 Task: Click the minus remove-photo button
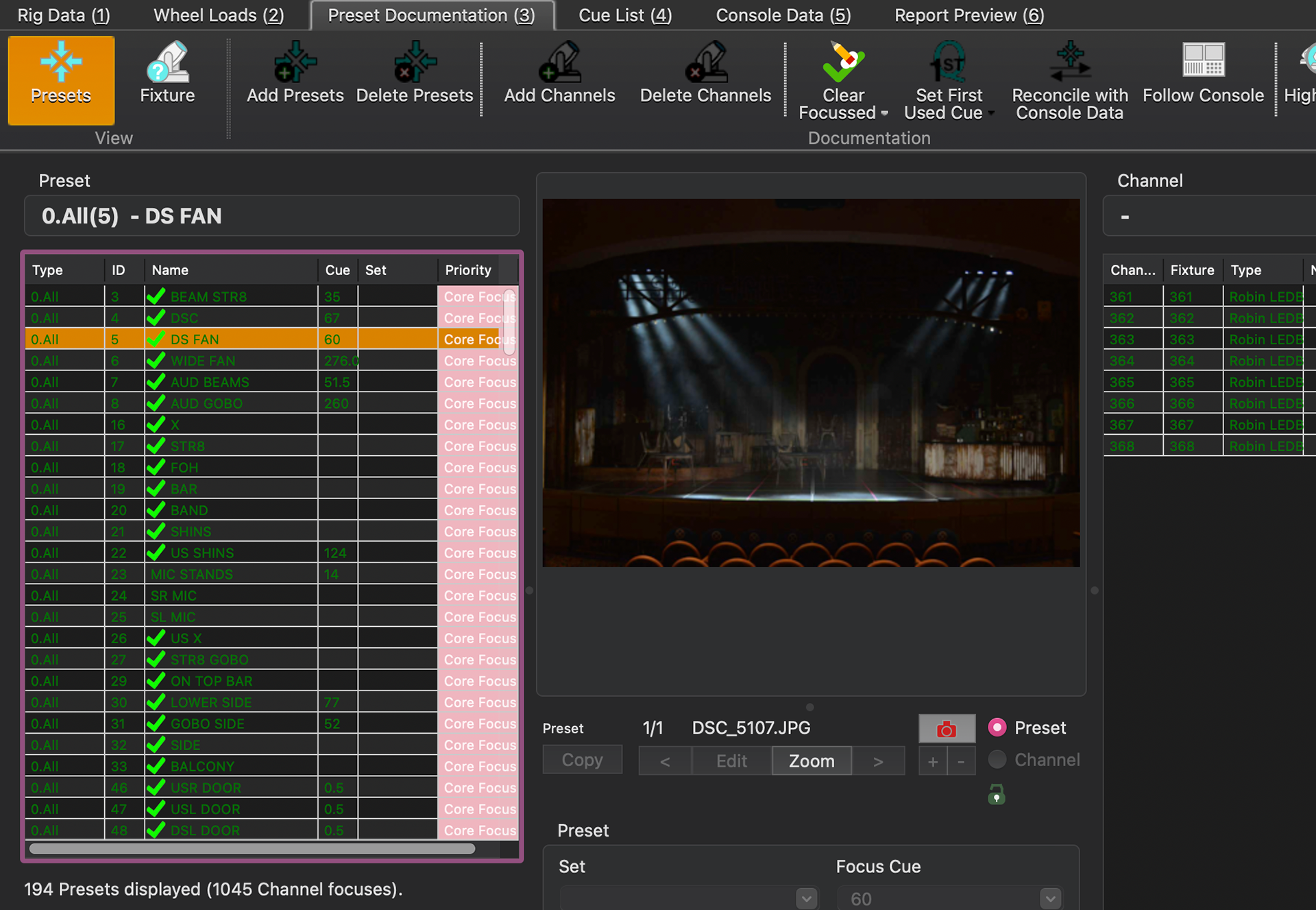tap(962, 761)
